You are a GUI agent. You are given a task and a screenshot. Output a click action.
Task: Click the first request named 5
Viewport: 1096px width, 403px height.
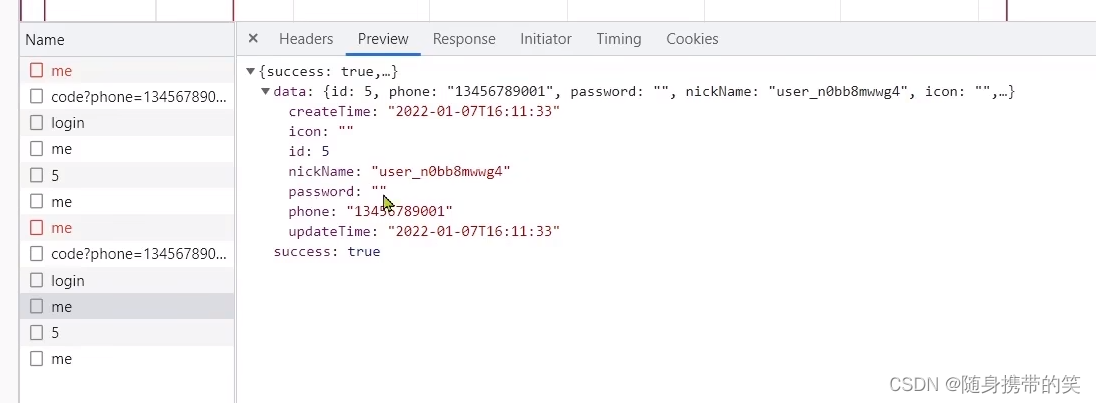[56, 175]
